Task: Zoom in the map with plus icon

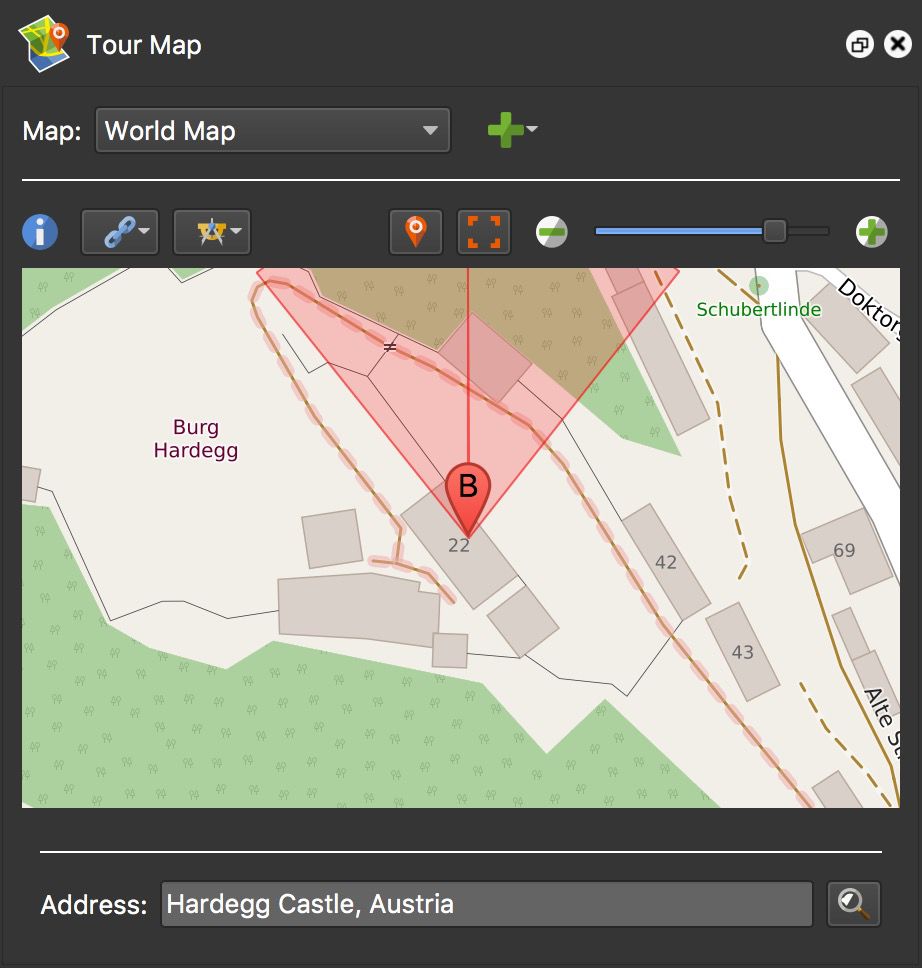Action: pyautogui.click(x=871, y=231)
